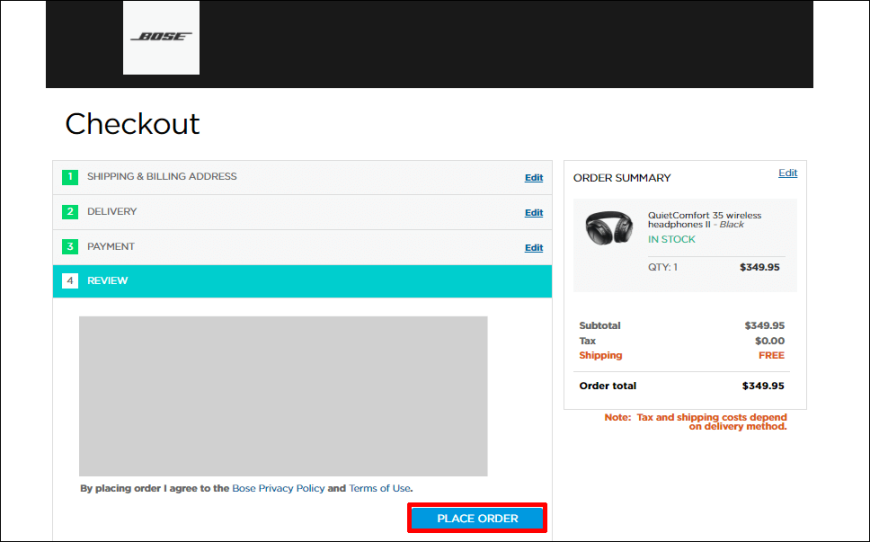Screen dimensions: 870x542
Task: Click the IN STOCK status text
Action: point(671,239)
